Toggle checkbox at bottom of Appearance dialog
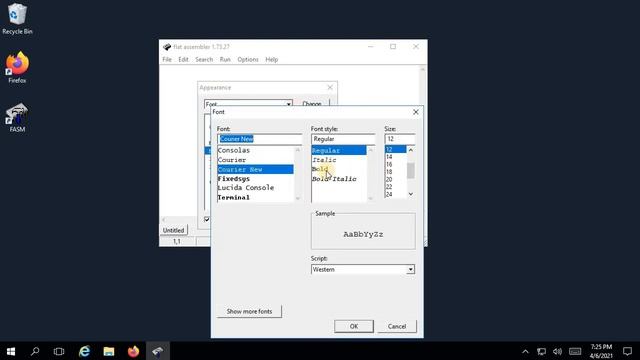The image size is (640, 360). click(207, 219)
